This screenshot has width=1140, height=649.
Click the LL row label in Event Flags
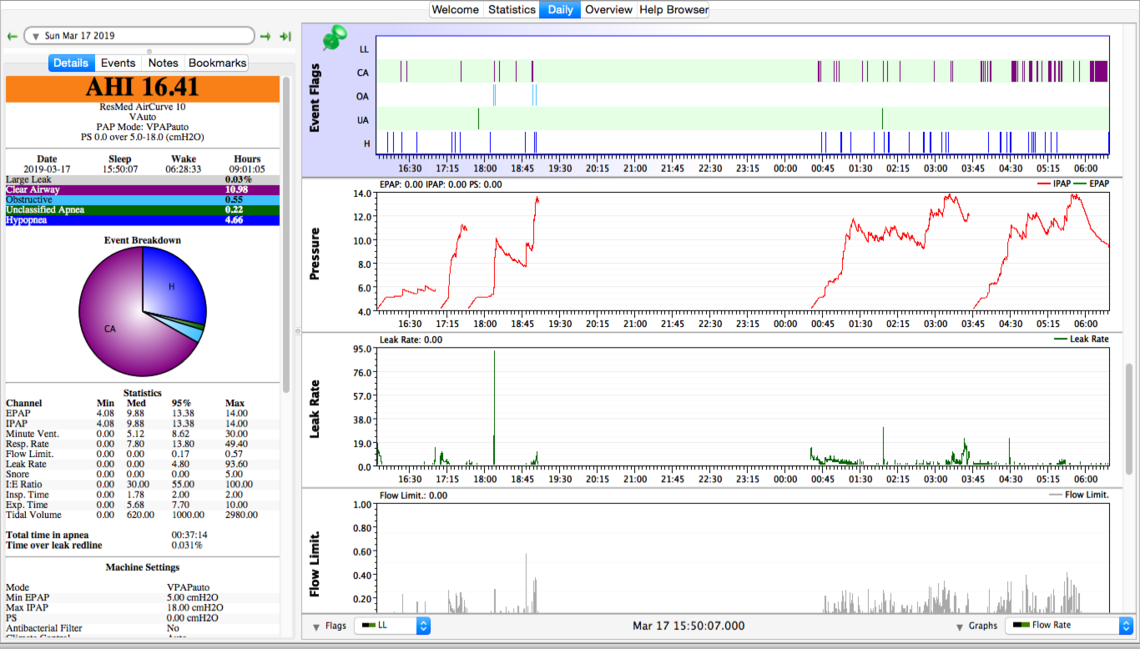coord(364,49)
